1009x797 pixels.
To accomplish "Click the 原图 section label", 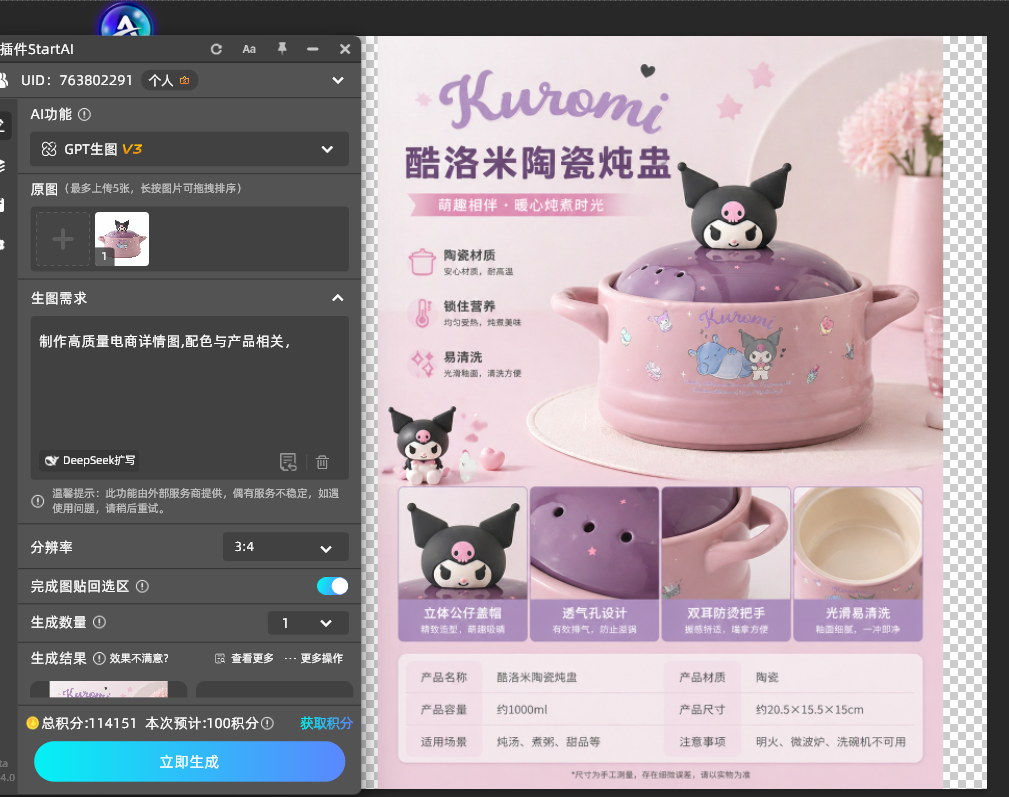I will (44, 189).
